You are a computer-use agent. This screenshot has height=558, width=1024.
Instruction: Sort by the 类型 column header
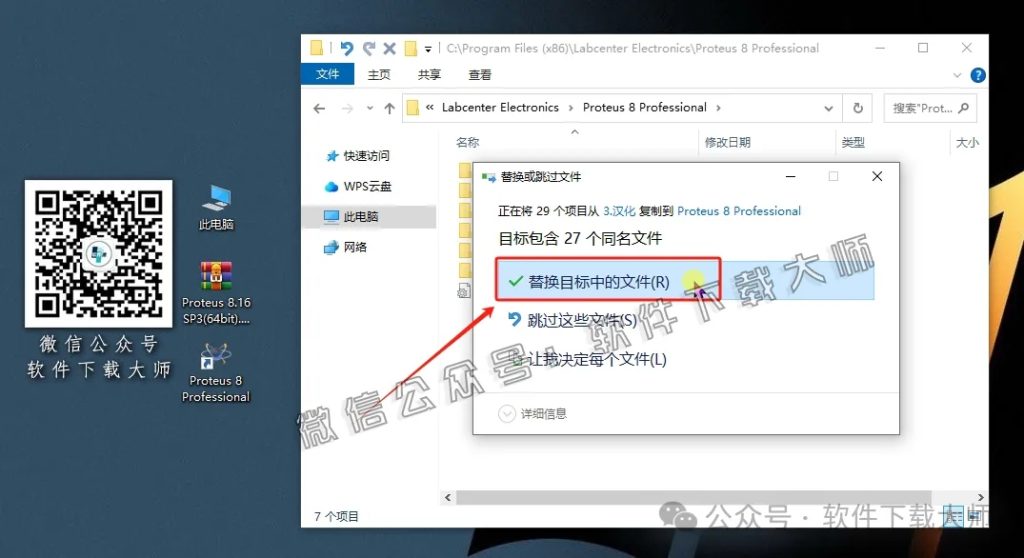[x=853, y=142]
